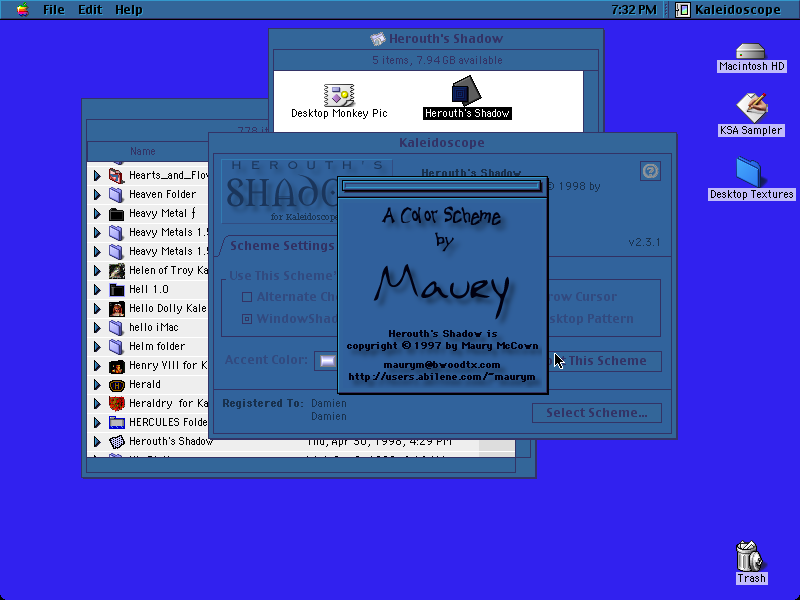The image size is (800, 600).
Task: Open the Kaleidoscope application menu
Action: (729, 10)
